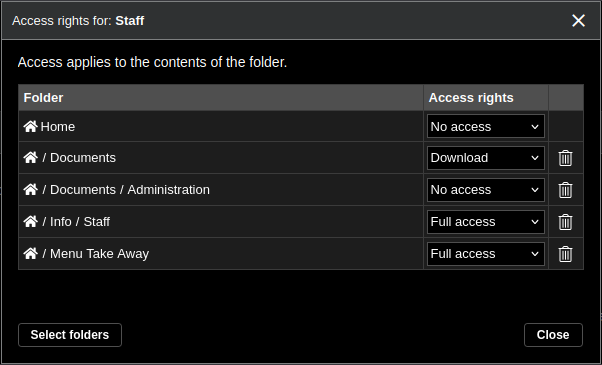Click the house icon beside Home
Viewport: 602px width, 365px height.
(30, 126)
